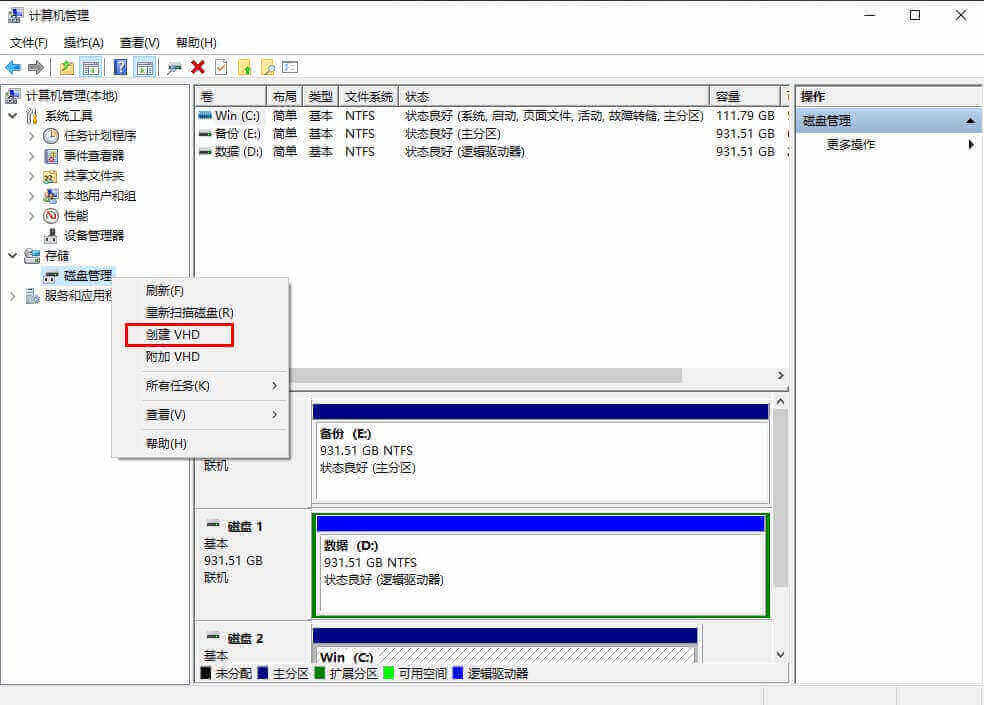
Task: Choose 附加 VHD in context menu
Action: [x=173, y=357]
